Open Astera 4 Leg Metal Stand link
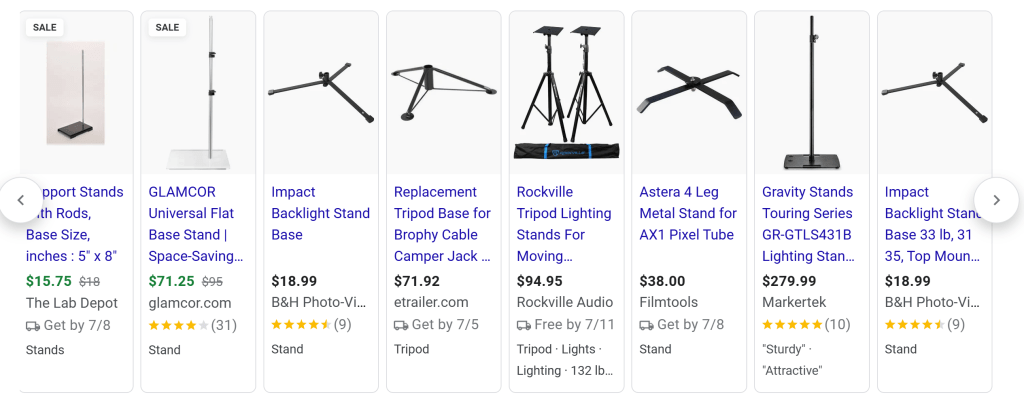 (x=688, y=213)
